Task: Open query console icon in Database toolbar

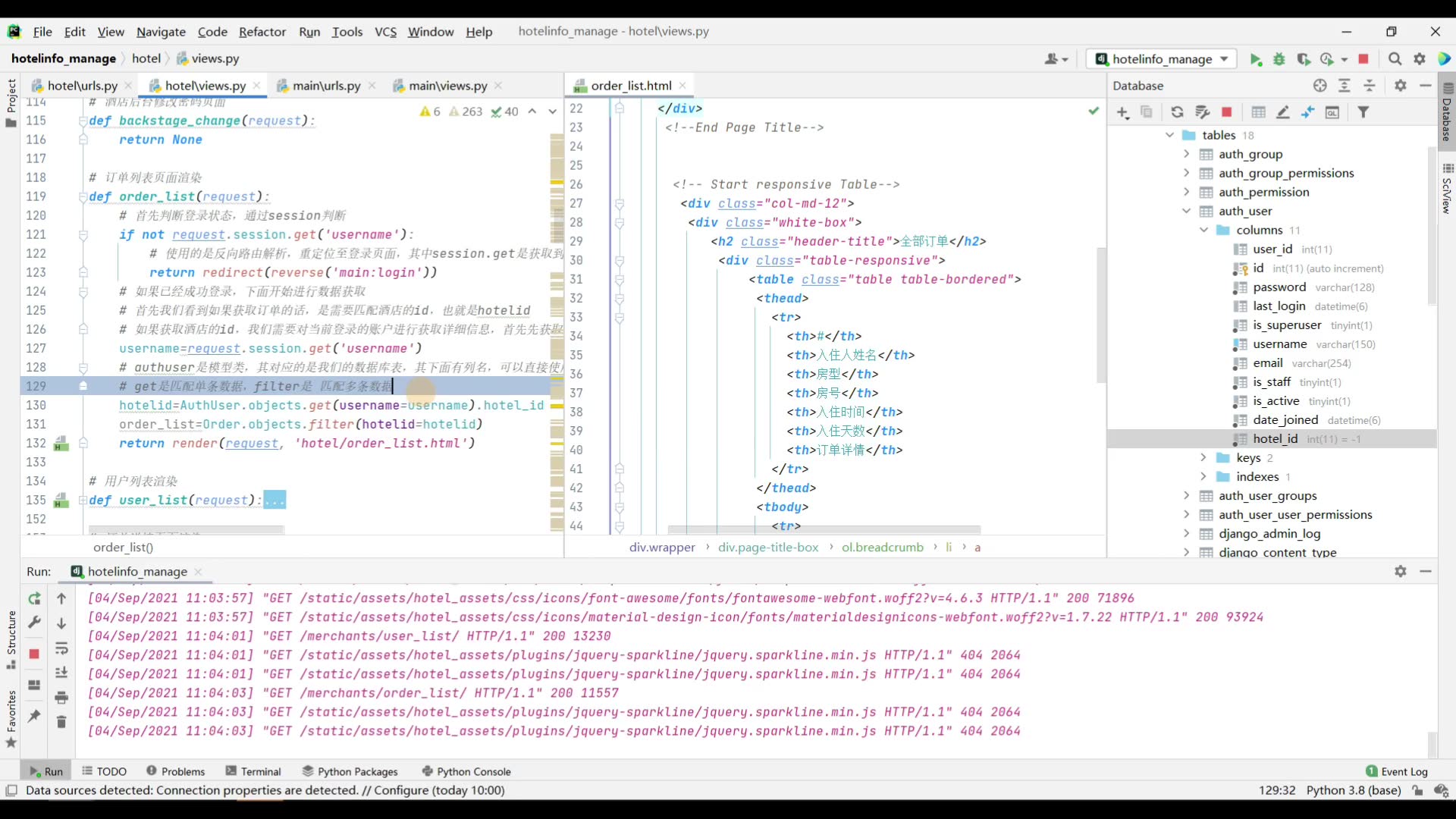Action: (1332, 112)
